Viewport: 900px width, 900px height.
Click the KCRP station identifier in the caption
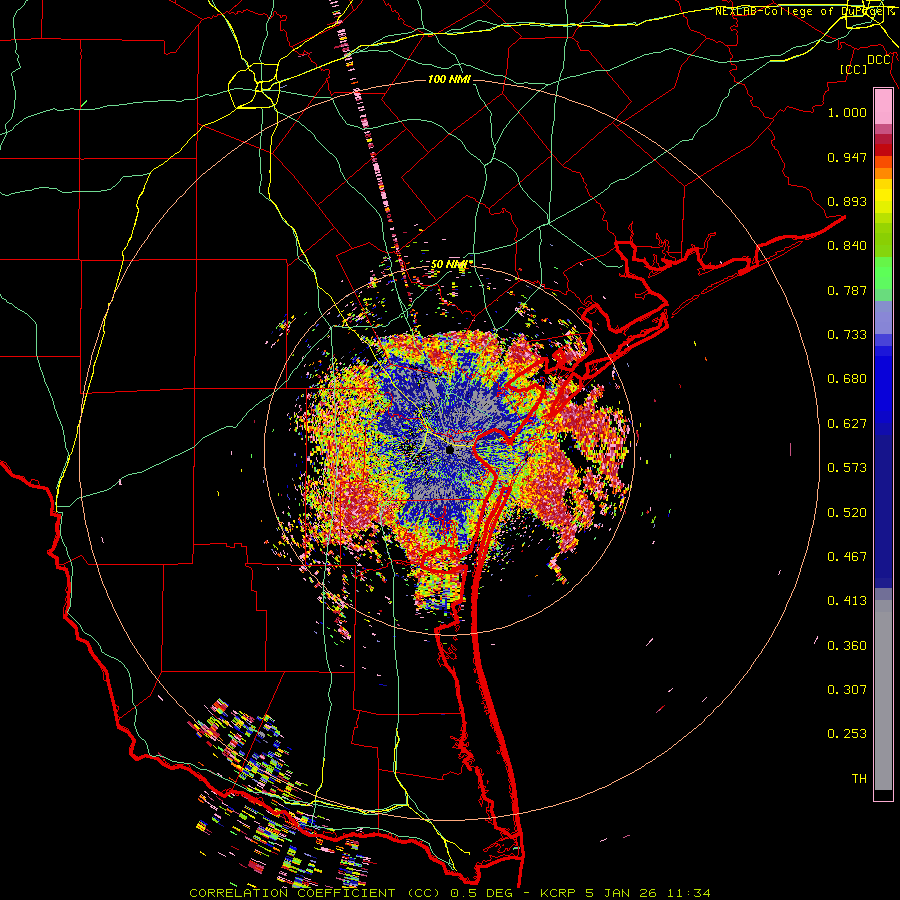coord(557,893)
